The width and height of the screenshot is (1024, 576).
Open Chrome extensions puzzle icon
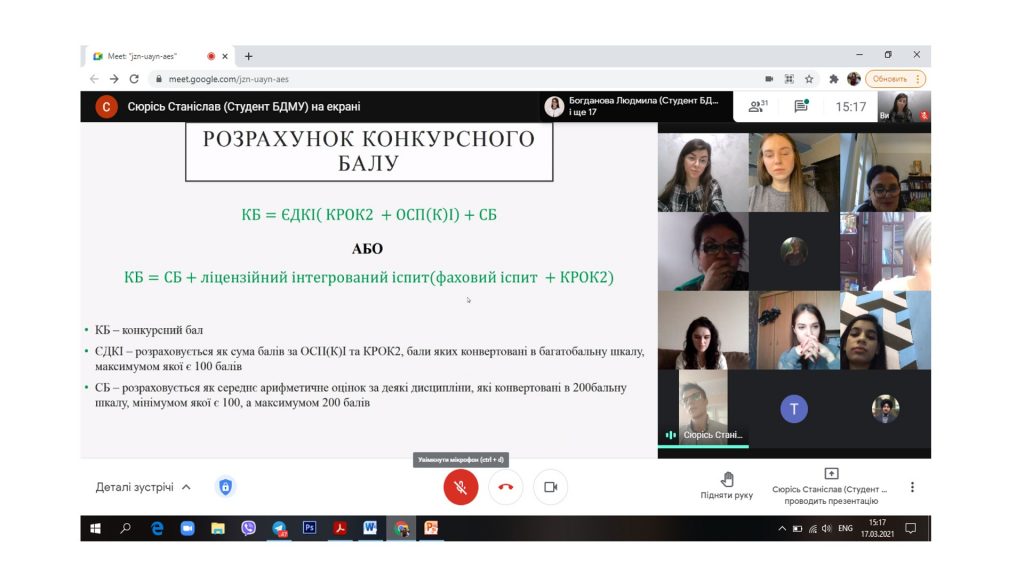pos(833,79)
